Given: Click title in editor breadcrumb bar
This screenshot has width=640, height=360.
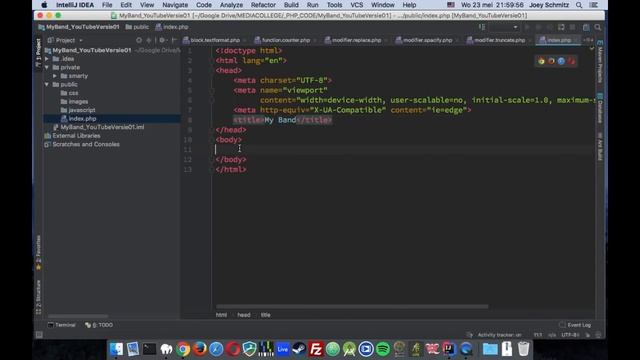Looking at the screenshot, I should point(265,315).
